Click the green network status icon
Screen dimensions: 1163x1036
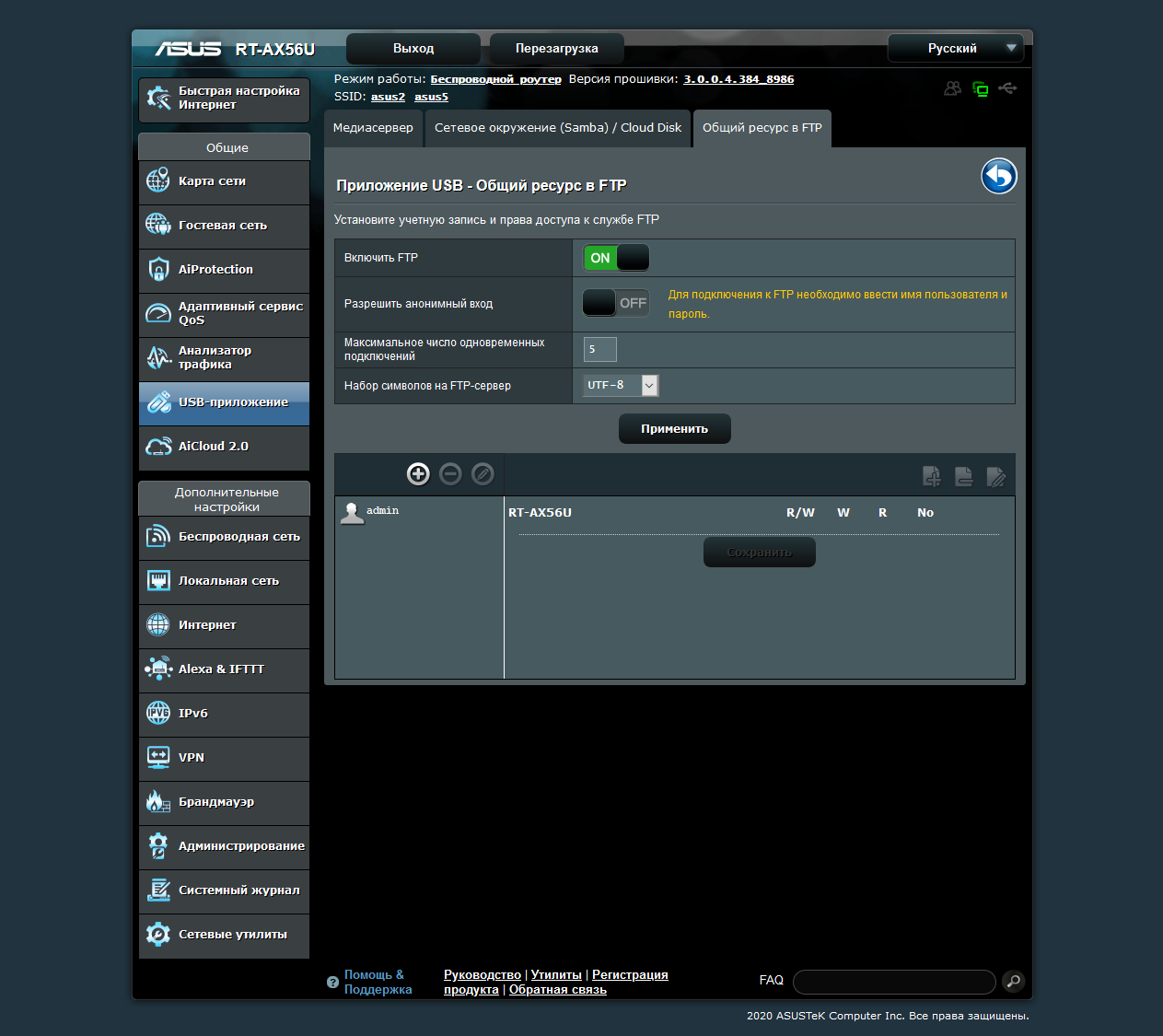[981, 88]
